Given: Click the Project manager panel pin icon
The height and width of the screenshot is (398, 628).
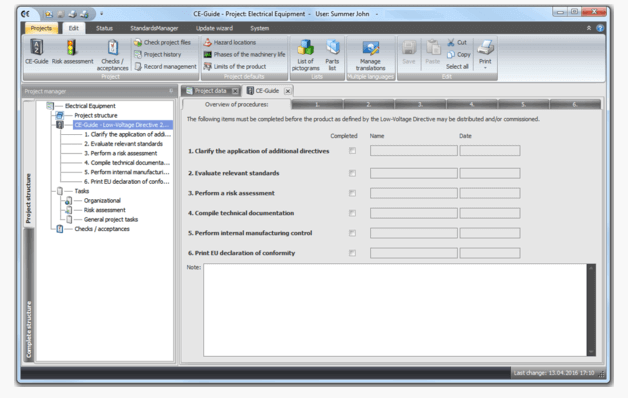Looking at the screenshot, I should (x=171, y=91).
